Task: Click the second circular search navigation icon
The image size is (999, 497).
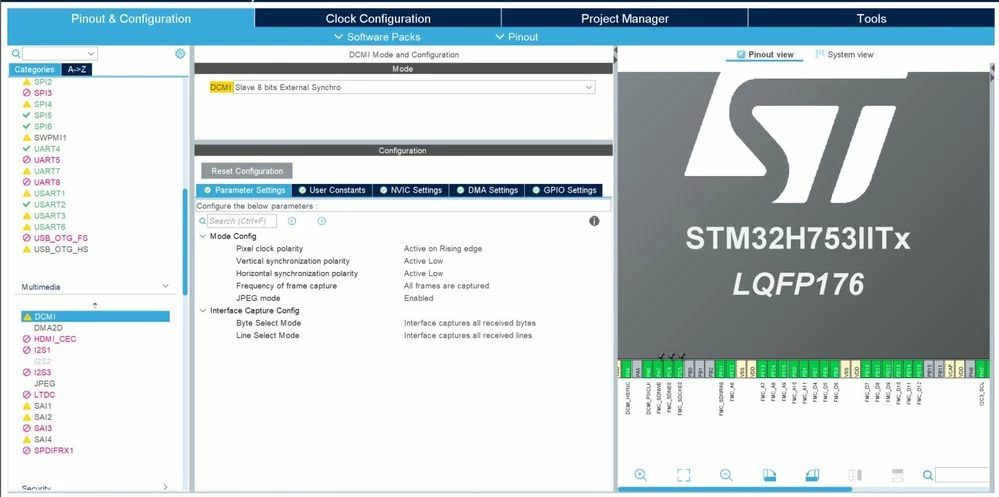Action: pos(322,221)
